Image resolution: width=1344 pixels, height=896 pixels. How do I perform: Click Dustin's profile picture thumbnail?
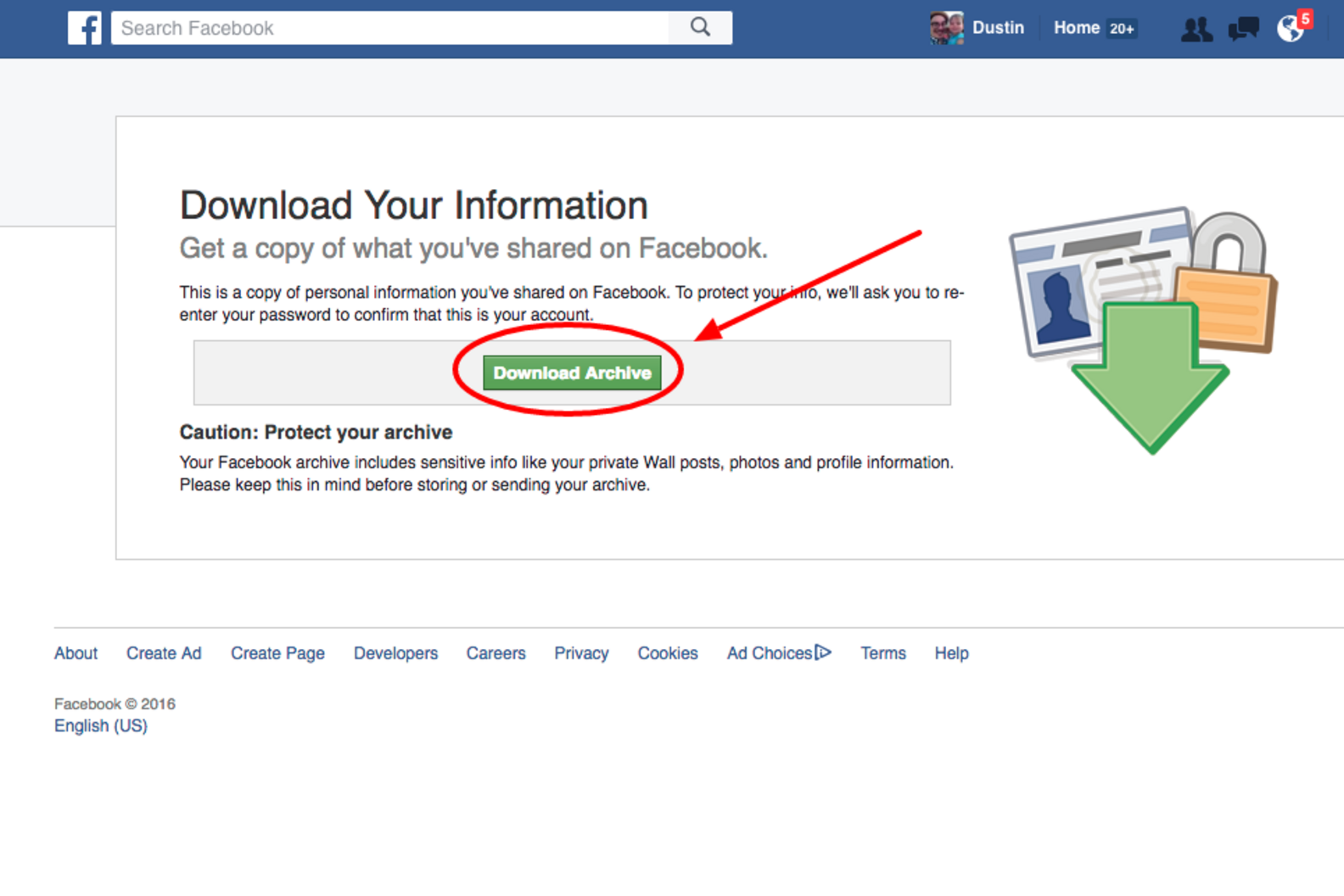point(946,28)
